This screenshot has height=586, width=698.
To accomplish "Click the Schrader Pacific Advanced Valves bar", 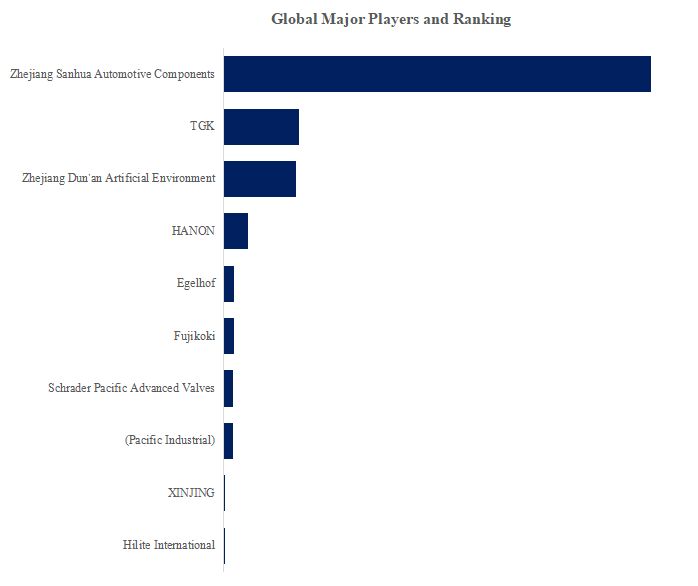I will [228, 388].
